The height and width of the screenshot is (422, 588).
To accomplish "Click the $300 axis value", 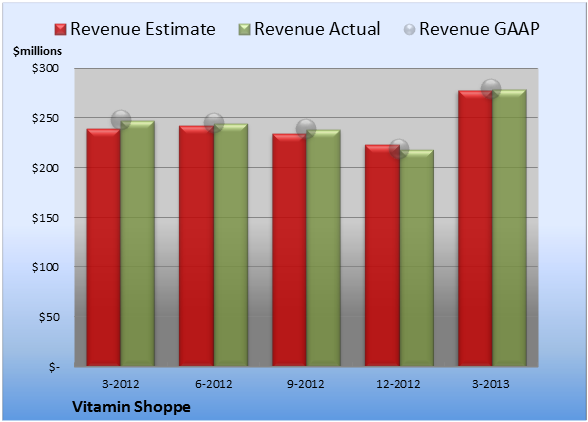I will [45, 68].
